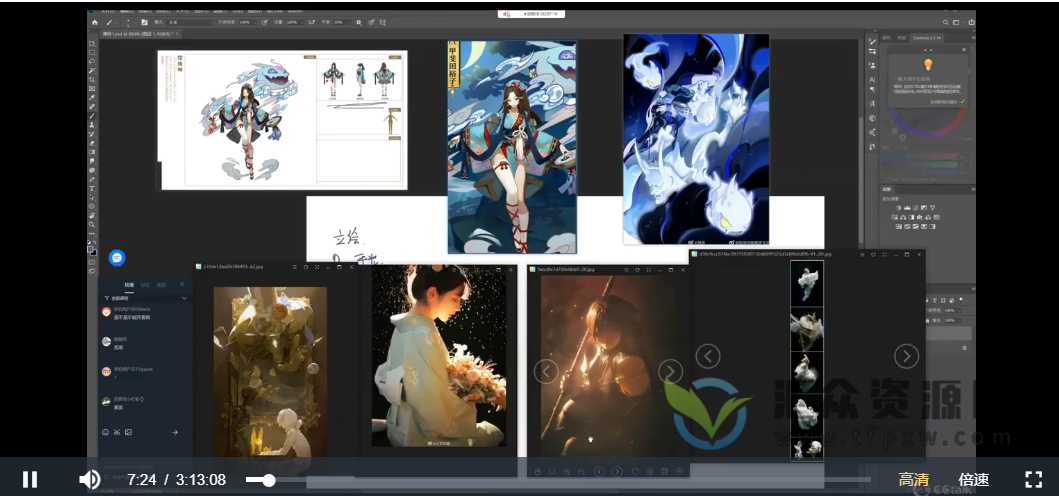The height and width of the screenshot is (496, 1059).
Task: Open the blue chat bubble button
Action: (x=117, y=257)
